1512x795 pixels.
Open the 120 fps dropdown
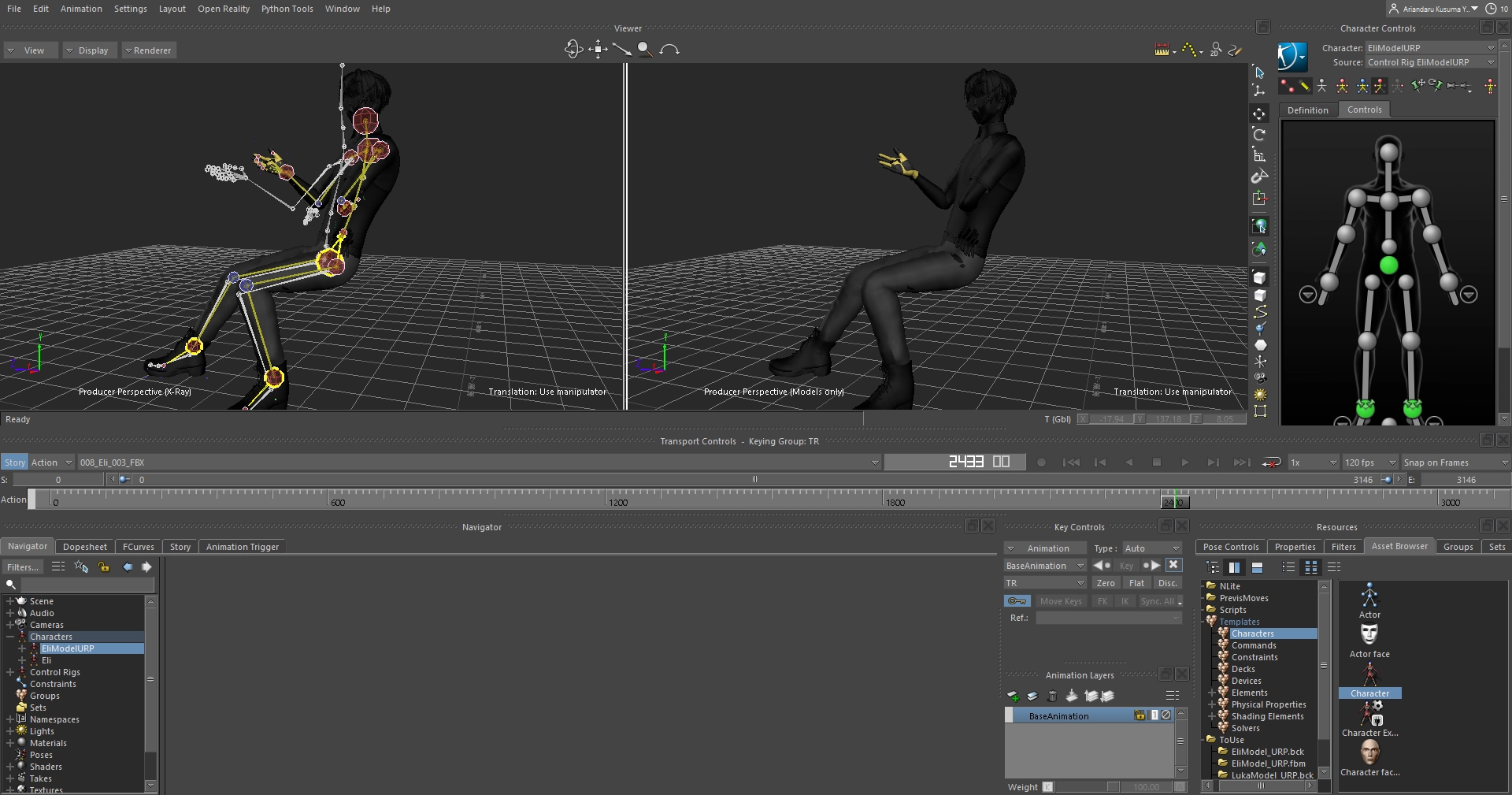1370,463
